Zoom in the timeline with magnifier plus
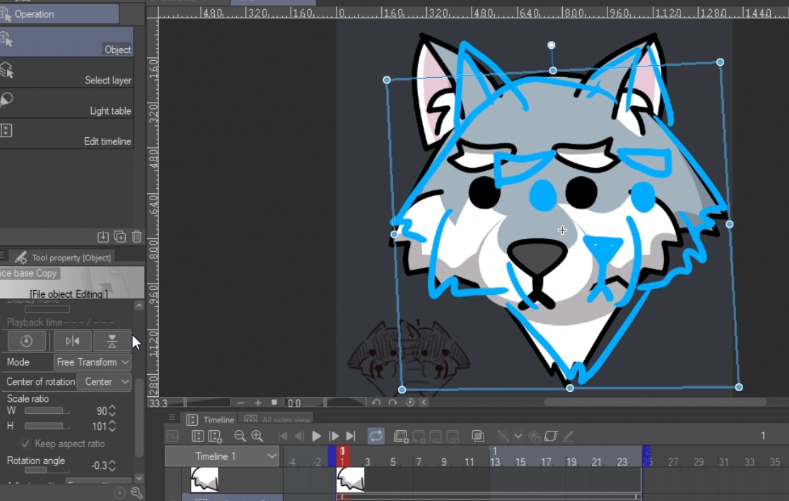Viewport: 789px width, 501px height. (x=257, y=436)
